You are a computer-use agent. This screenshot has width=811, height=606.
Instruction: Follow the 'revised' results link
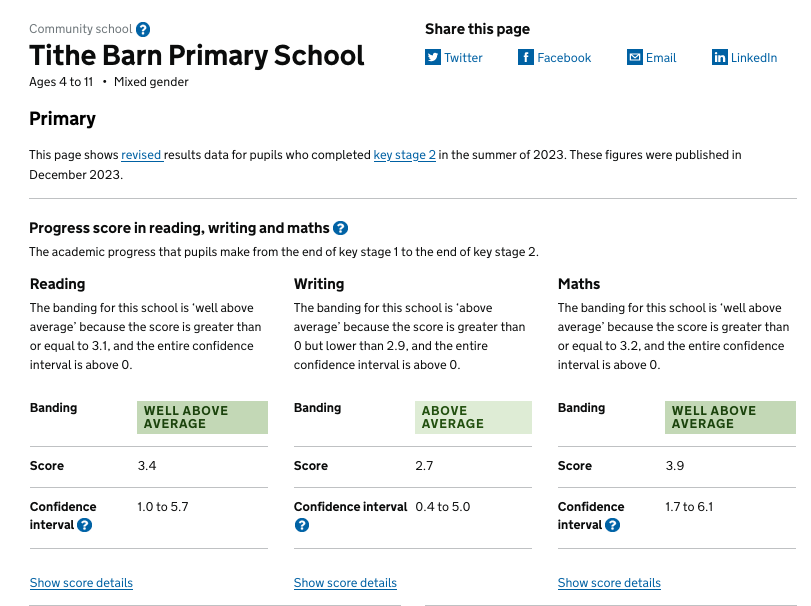(x=141, y=155)
